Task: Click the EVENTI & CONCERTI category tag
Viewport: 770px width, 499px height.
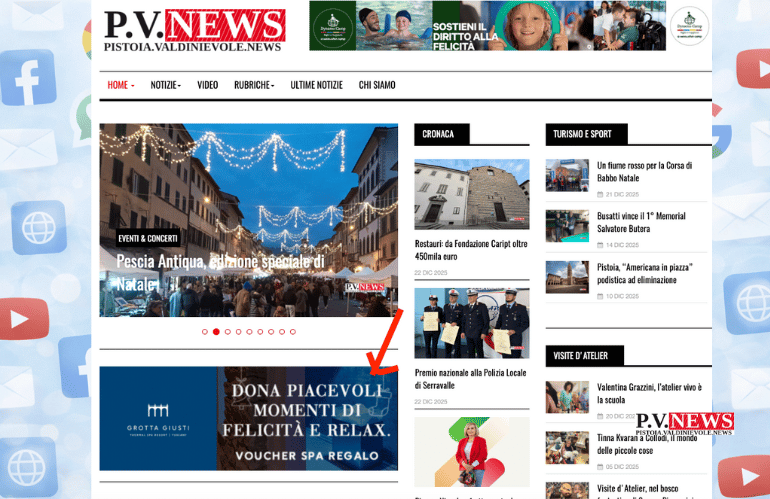Action: point(148,238)
